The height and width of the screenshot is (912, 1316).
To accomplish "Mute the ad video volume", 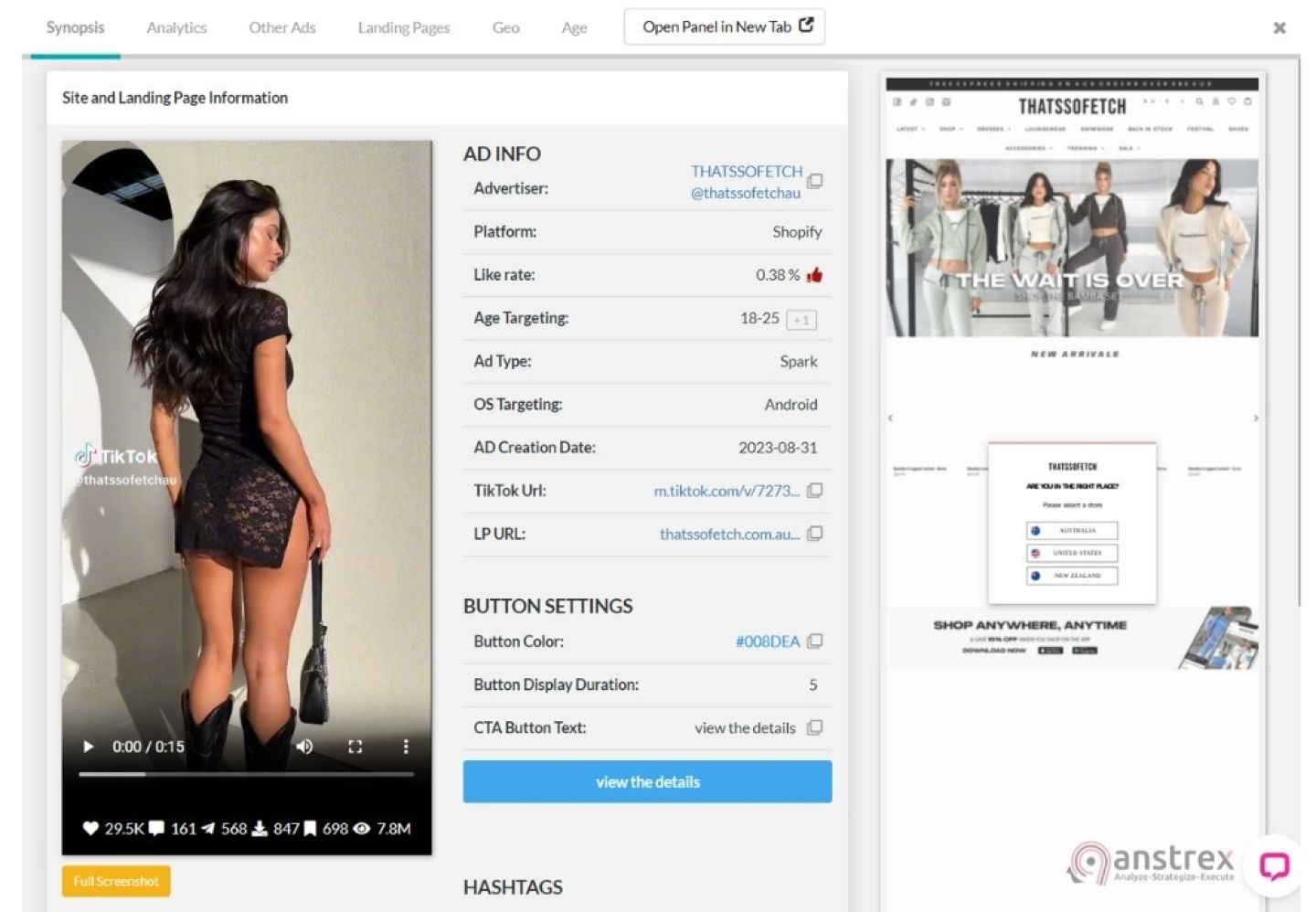I will click(x=304, y=747).
